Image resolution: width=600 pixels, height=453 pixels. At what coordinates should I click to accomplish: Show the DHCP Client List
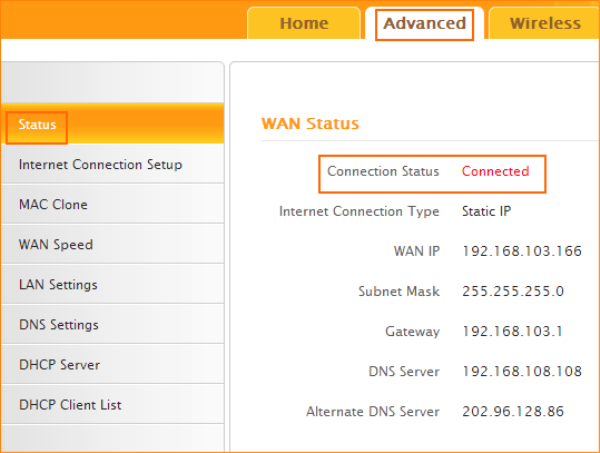tap(70, 404)
